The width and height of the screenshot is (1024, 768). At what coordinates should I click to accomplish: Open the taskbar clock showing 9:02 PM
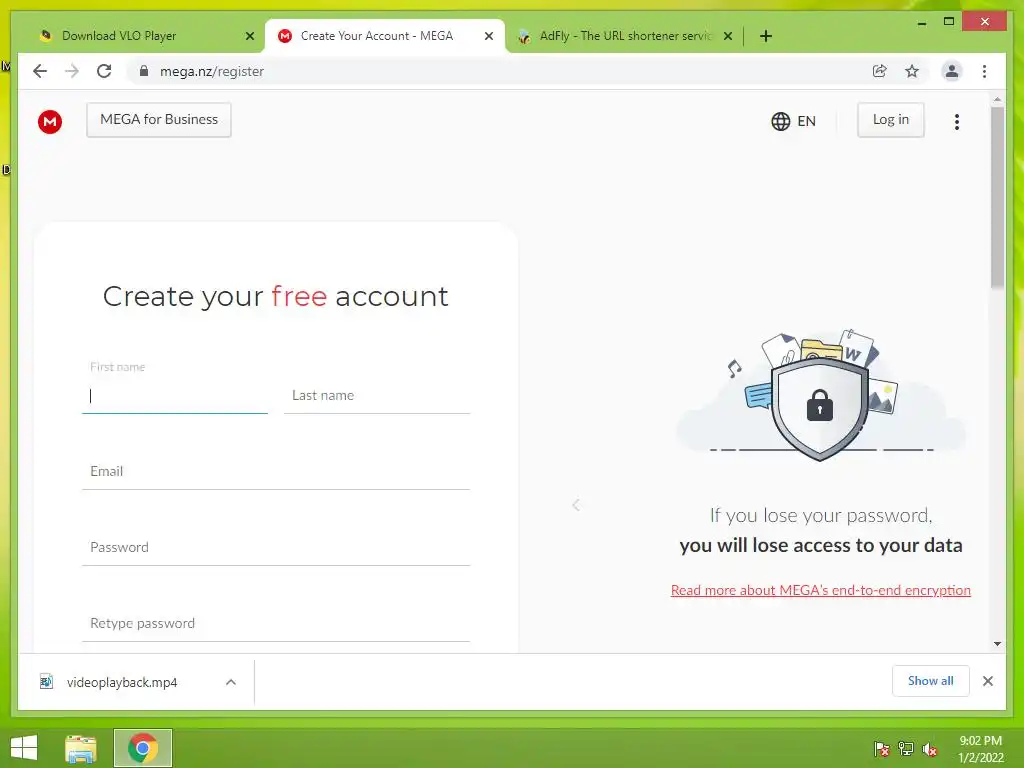pos(980,749)
